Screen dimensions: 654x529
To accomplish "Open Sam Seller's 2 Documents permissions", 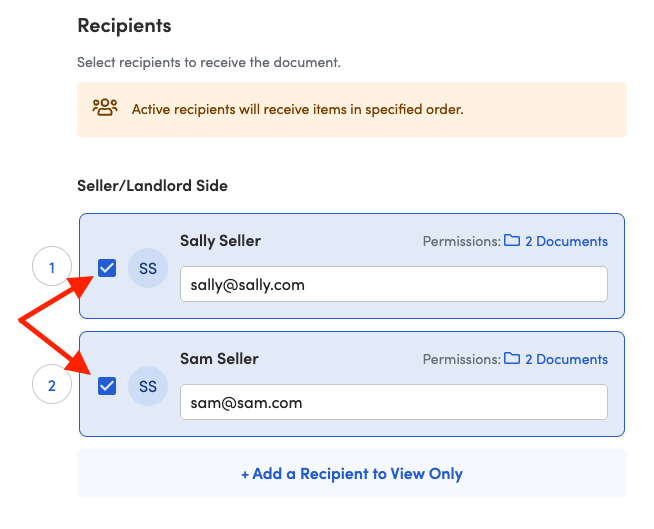I will (566, 359).
